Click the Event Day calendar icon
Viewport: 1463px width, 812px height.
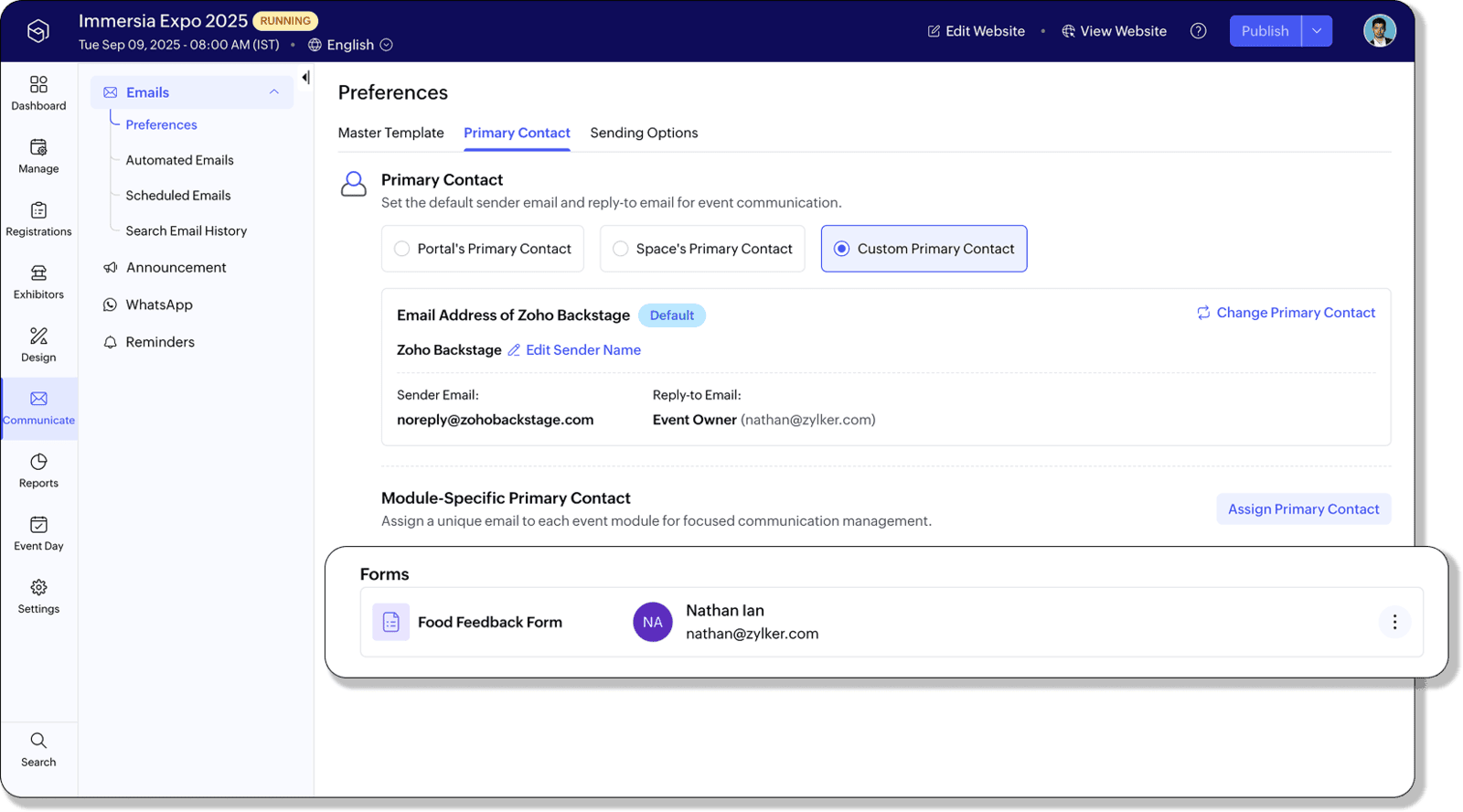tap(38, 525)
